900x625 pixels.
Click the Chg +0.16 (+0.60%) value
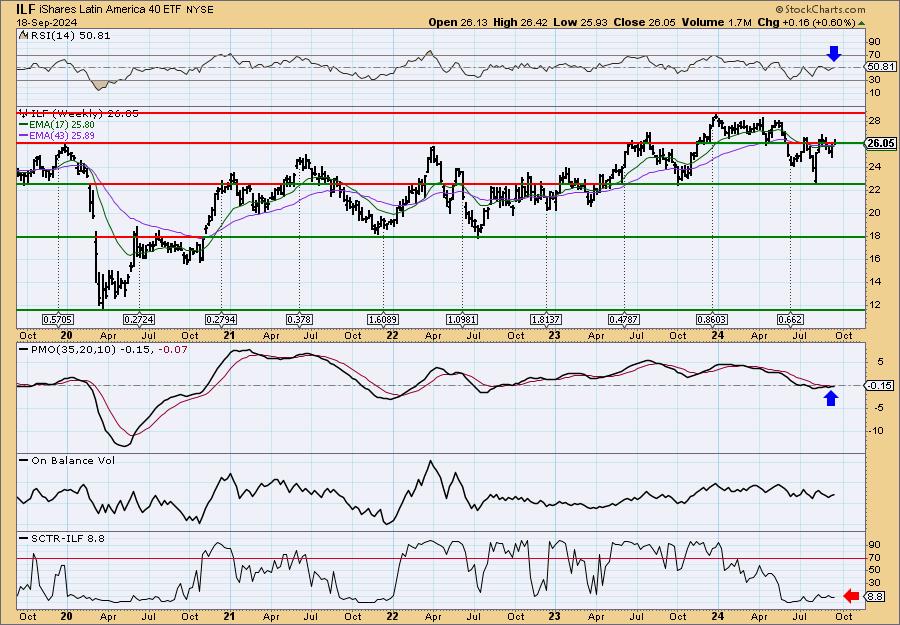pos(806,22)
